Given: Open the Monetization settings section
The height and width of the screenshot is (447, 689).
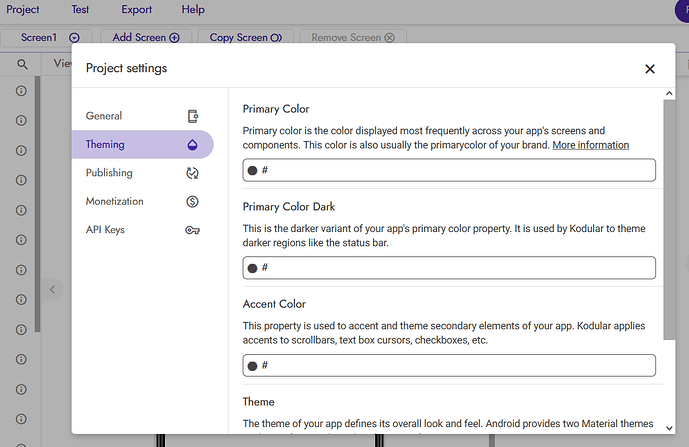Looking at the screenshot, I should (x=142, y=201).
